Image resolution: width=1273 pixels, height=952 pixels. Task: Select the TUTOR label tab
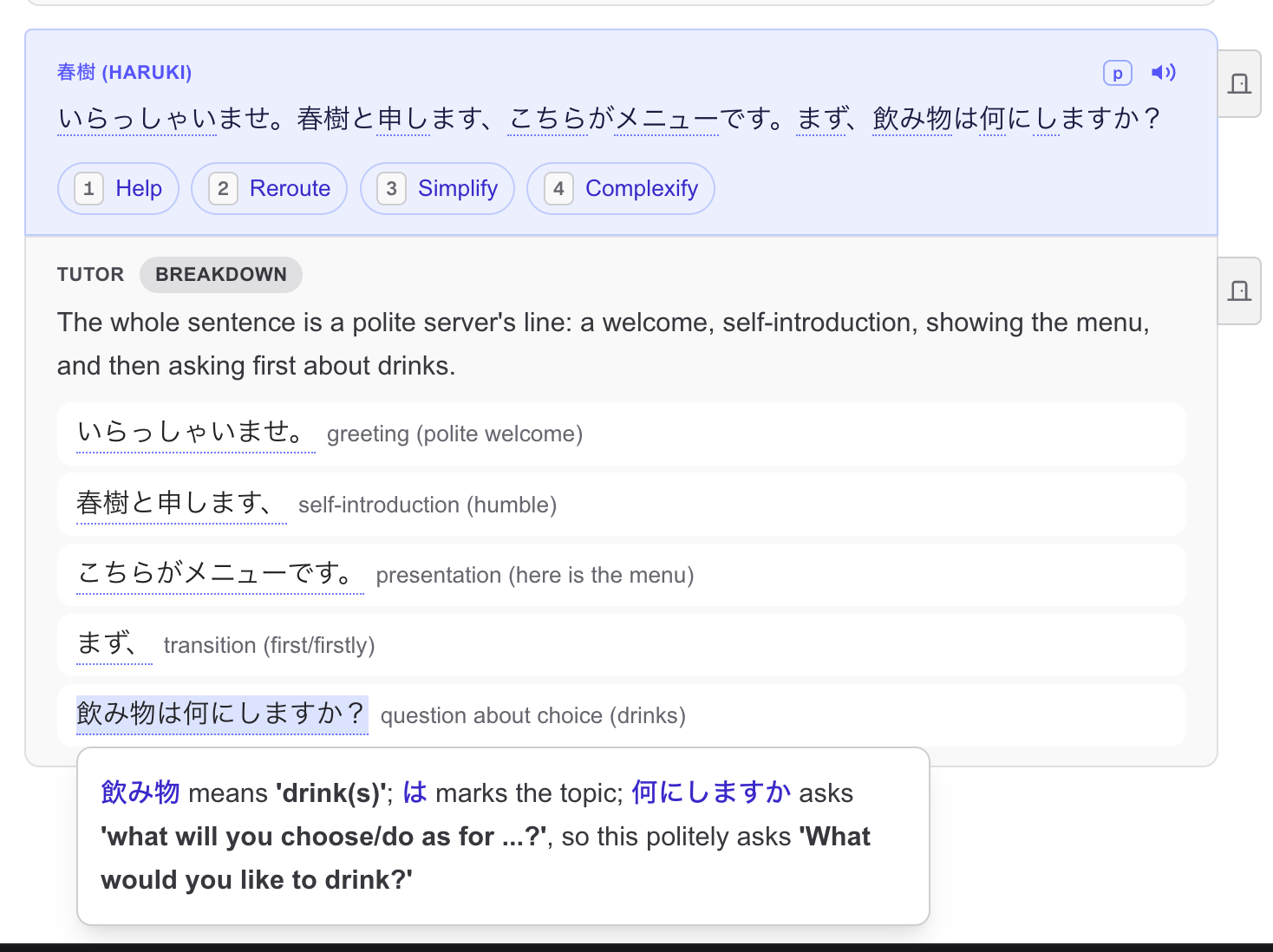click(x=90, y=275)
